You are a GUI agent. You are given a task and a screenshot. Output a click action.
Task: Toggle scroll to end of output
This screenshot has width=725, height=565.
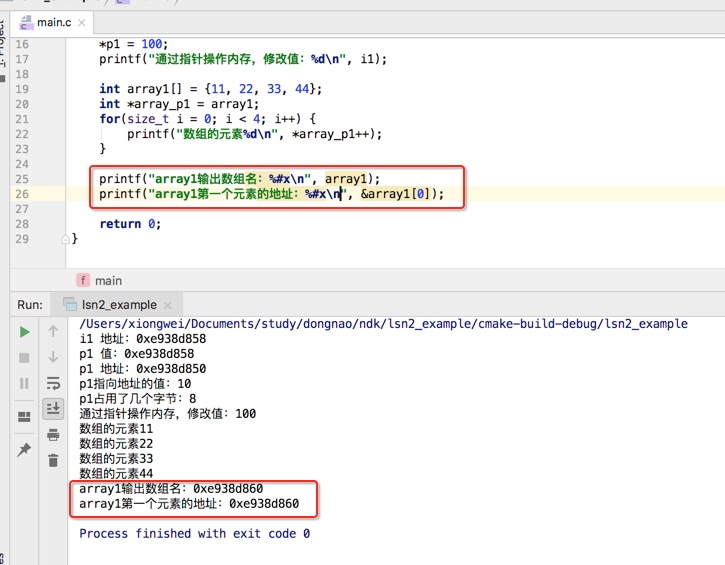[53, 409]
